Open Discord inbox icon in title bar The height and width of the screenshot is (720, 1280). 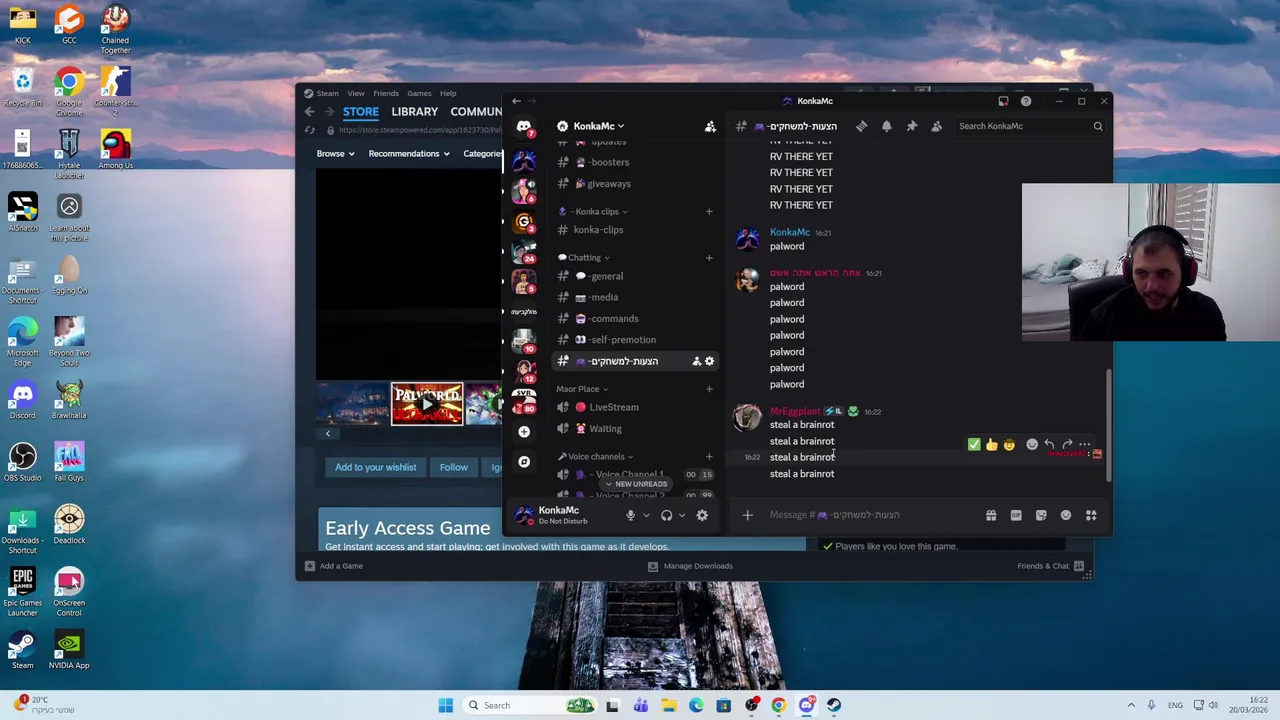1003,101
